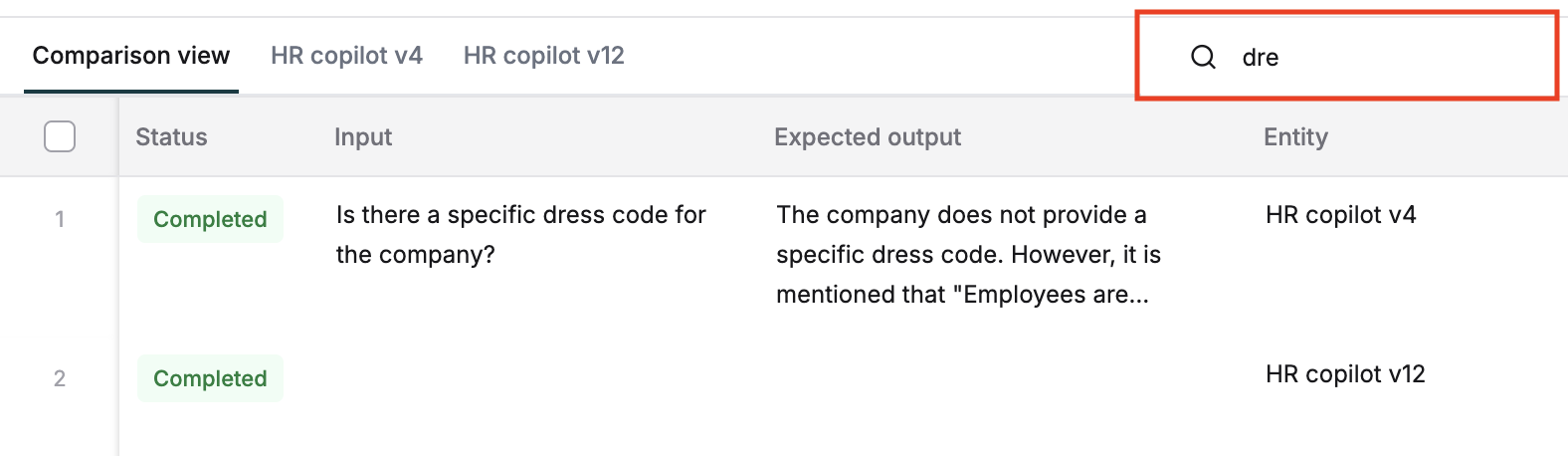Open the truncated expected output text
The width and height of the screenshot is (1568, 456).
click(x=969, y=255)
